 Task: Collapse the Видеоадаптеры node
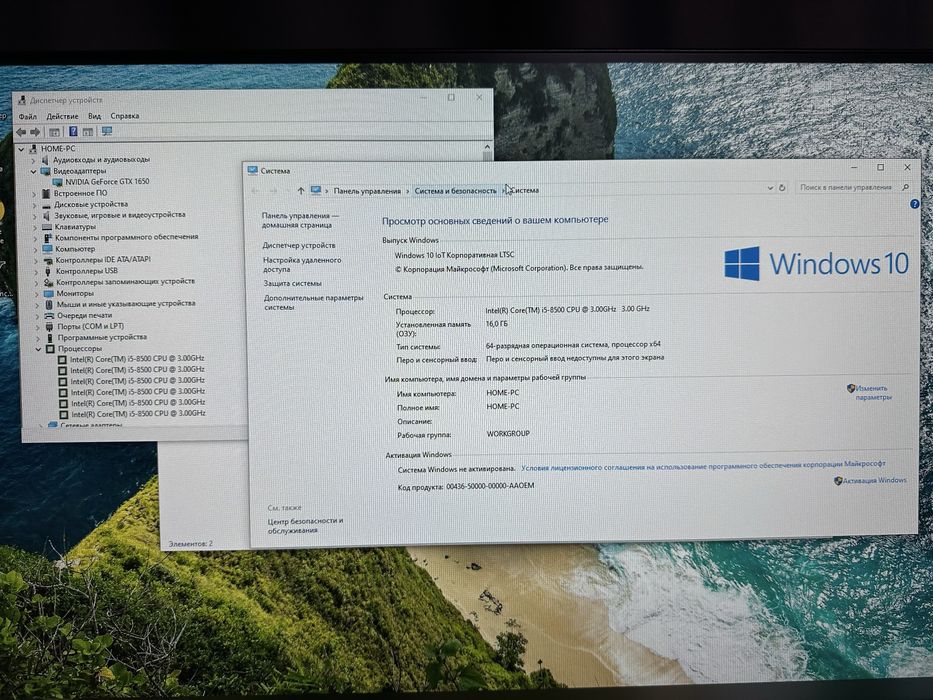point(33,171)
